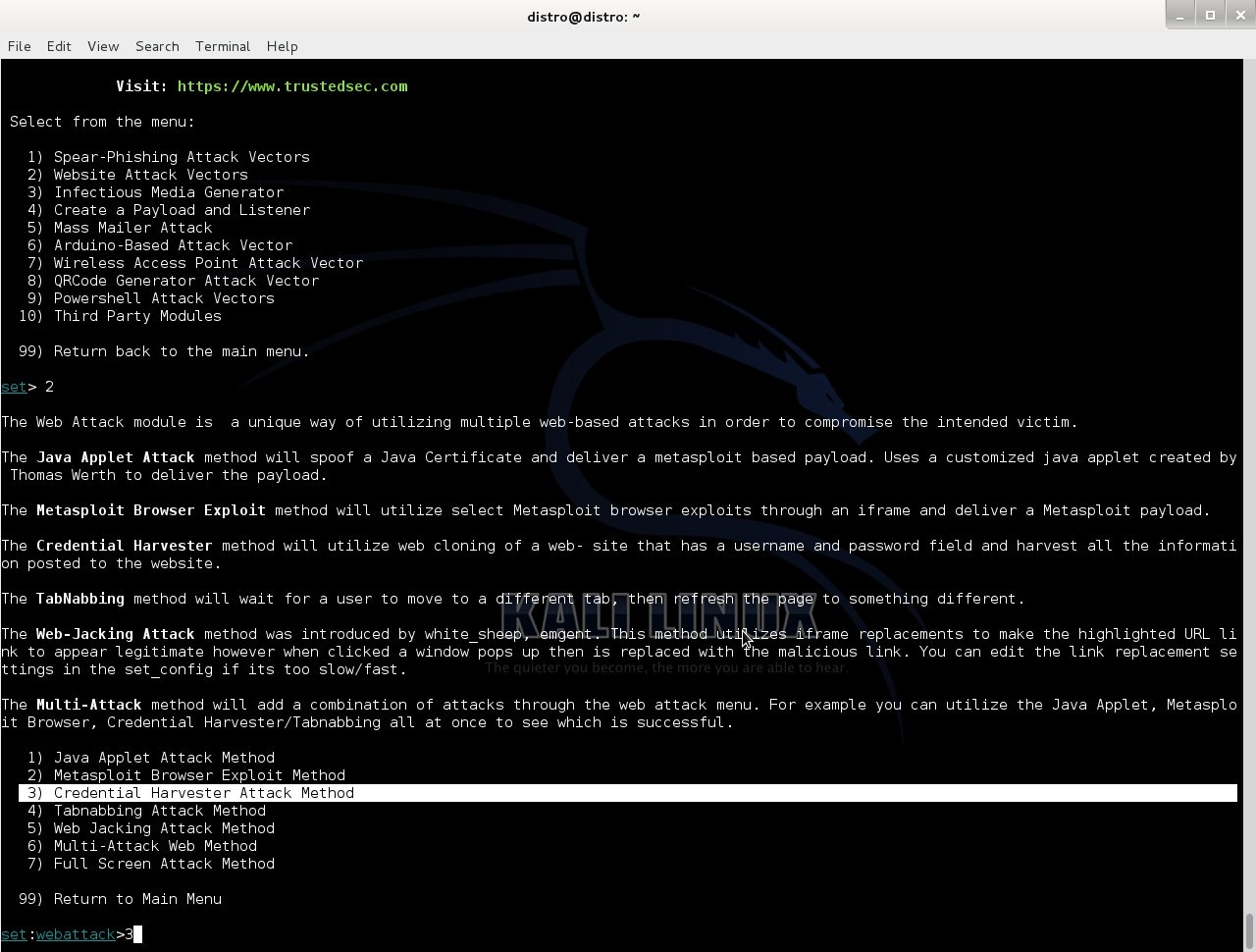Click the bold 'TabNabbing' text
Image resolution: width=1256 pixels, height=952 pixels.
(80, 599)
